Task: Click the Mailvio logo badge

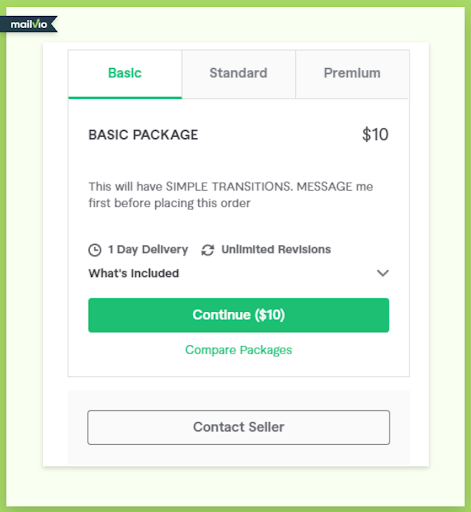Action: [29, 24]
